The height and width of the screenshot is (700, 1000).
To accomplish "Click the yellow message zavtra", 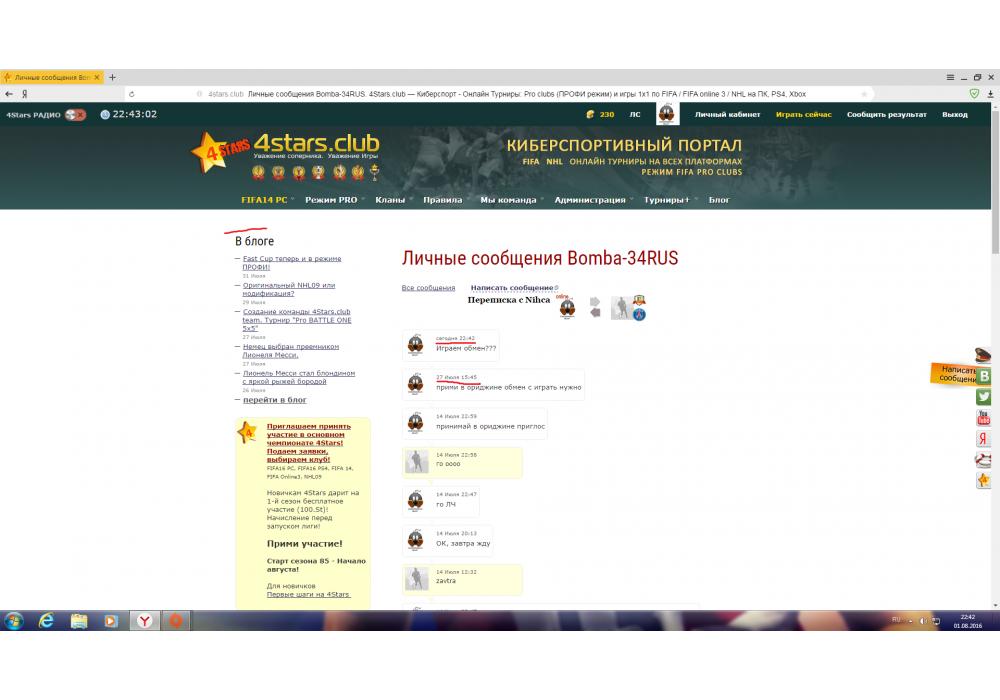I will (462, 580).
